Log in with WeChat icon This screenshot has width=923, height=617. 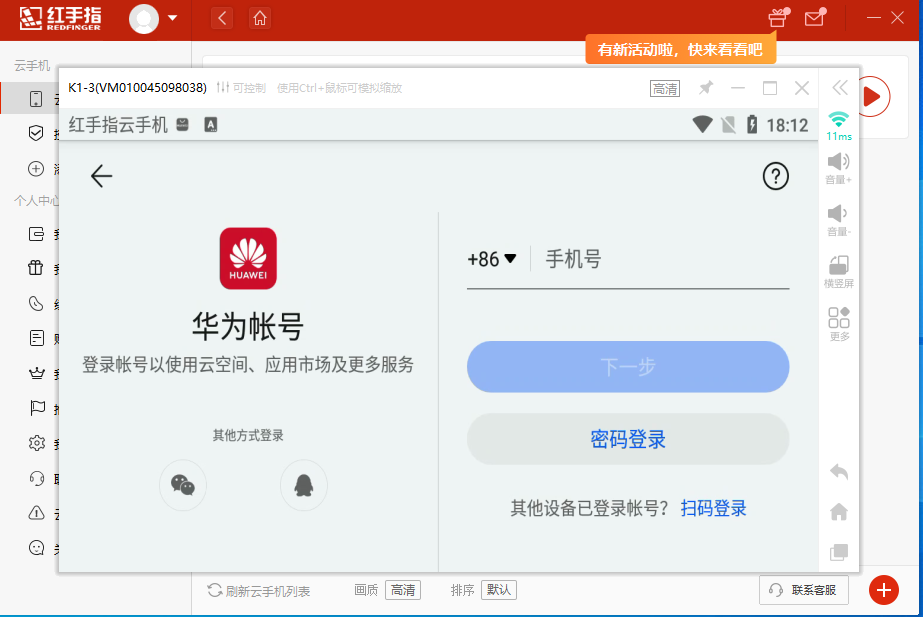[x=183, y=485]
